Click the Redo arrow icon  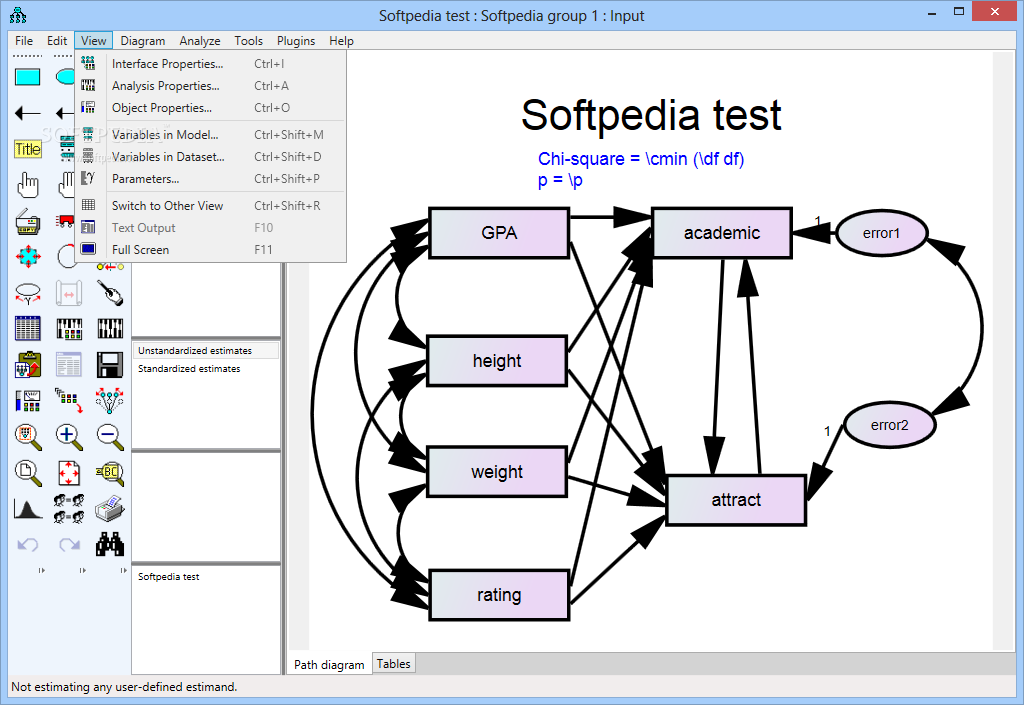click(x=69, y=544)
